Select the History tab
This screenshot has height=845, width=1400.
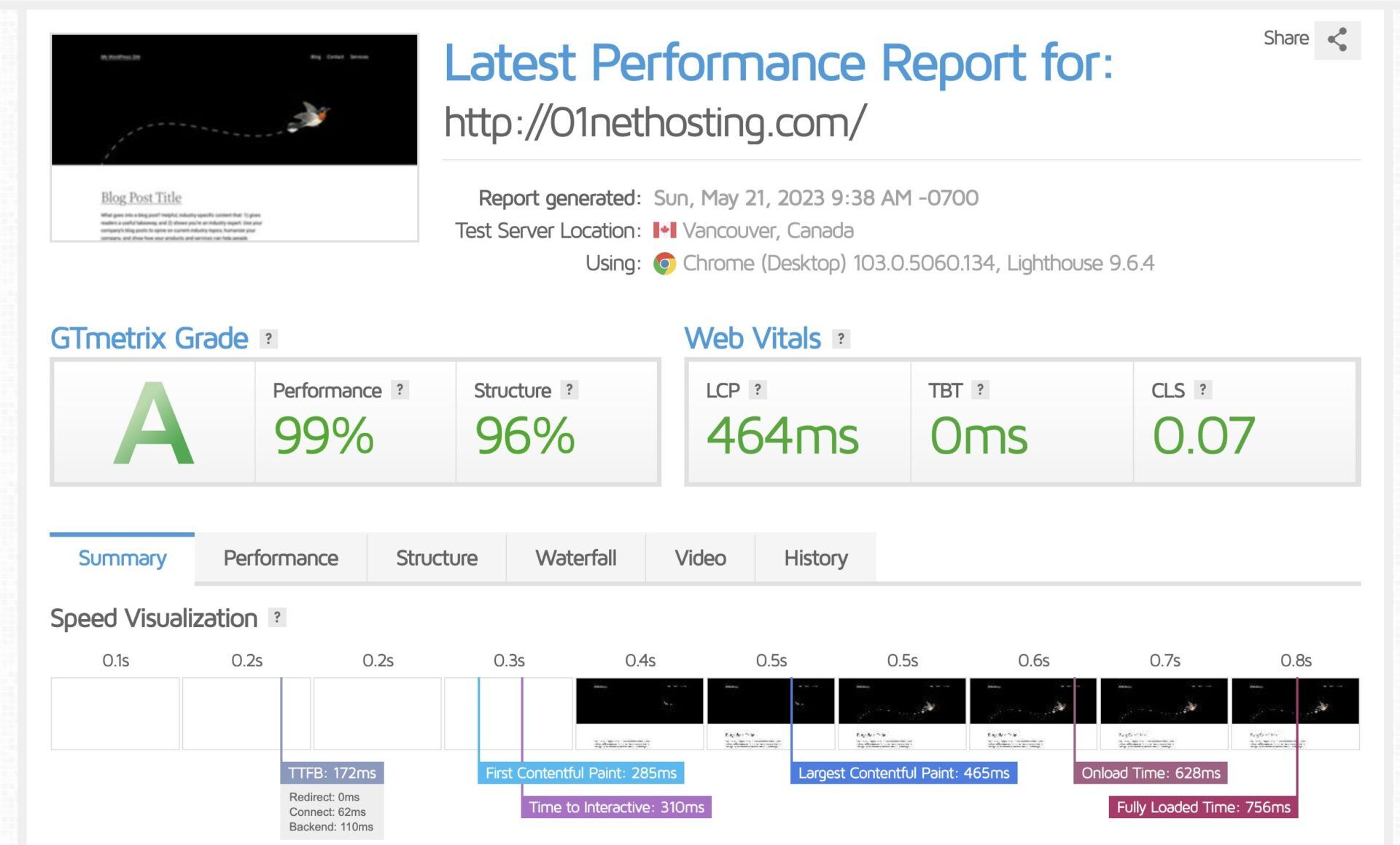tap(816, 558)
